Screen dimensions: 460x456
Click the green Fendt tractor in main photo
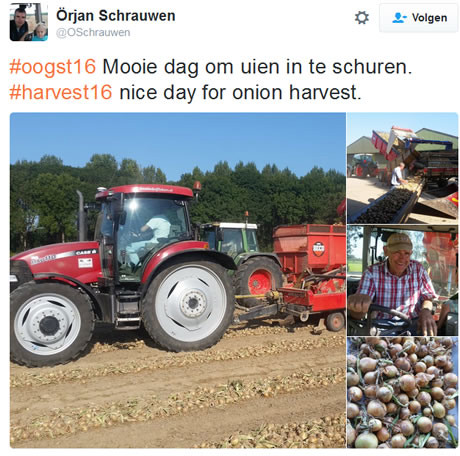tap(242, 253)
